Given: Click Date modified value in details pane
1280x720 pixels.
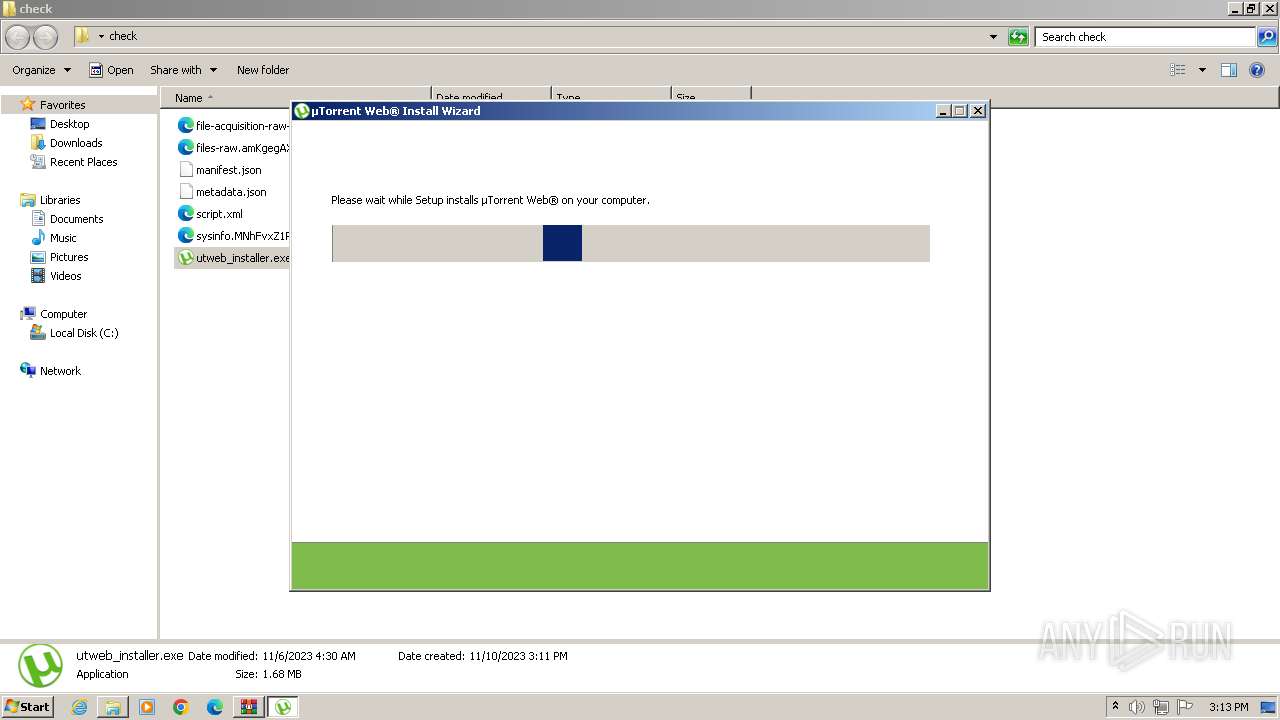Looking at the screenshot, I should (309, 656).
